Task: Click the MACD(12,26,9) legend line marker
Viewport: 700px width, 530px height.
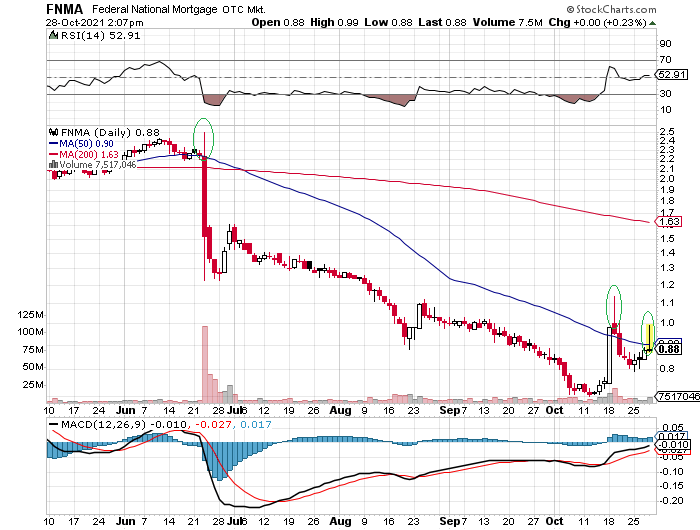Action: [x=53, y=424]
